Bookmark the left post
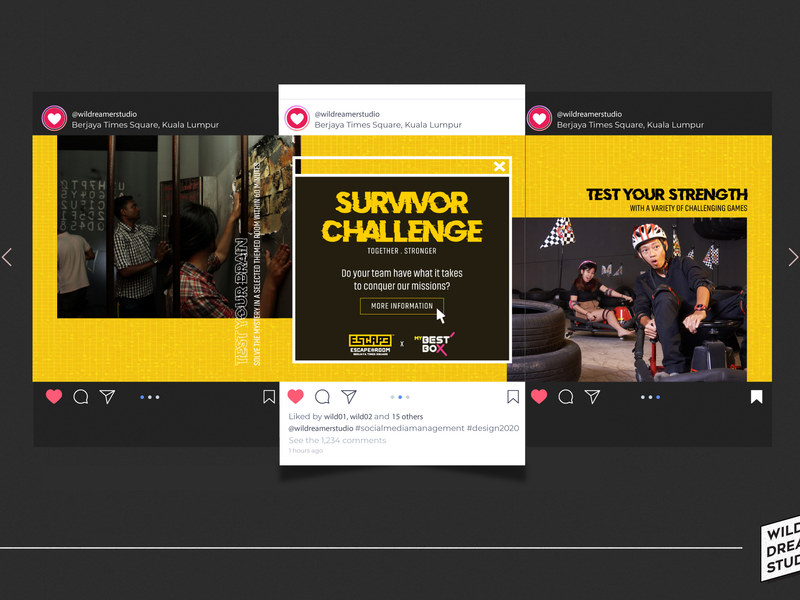Viewport: 800px width, 600px height. [269, 396]
